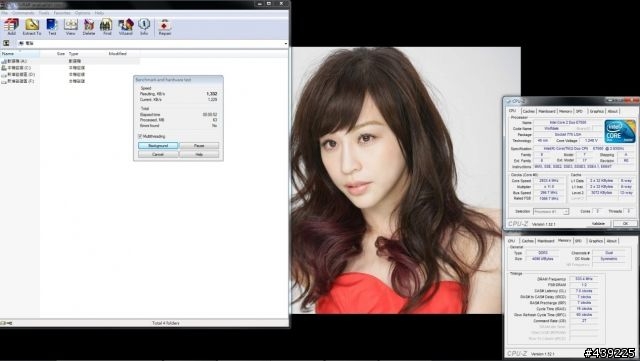Image resolution: width=640 pixels, height=361 pixels.
Task: Open the Favorites menu in WinRAR
Action: click(x=62, y=13)
